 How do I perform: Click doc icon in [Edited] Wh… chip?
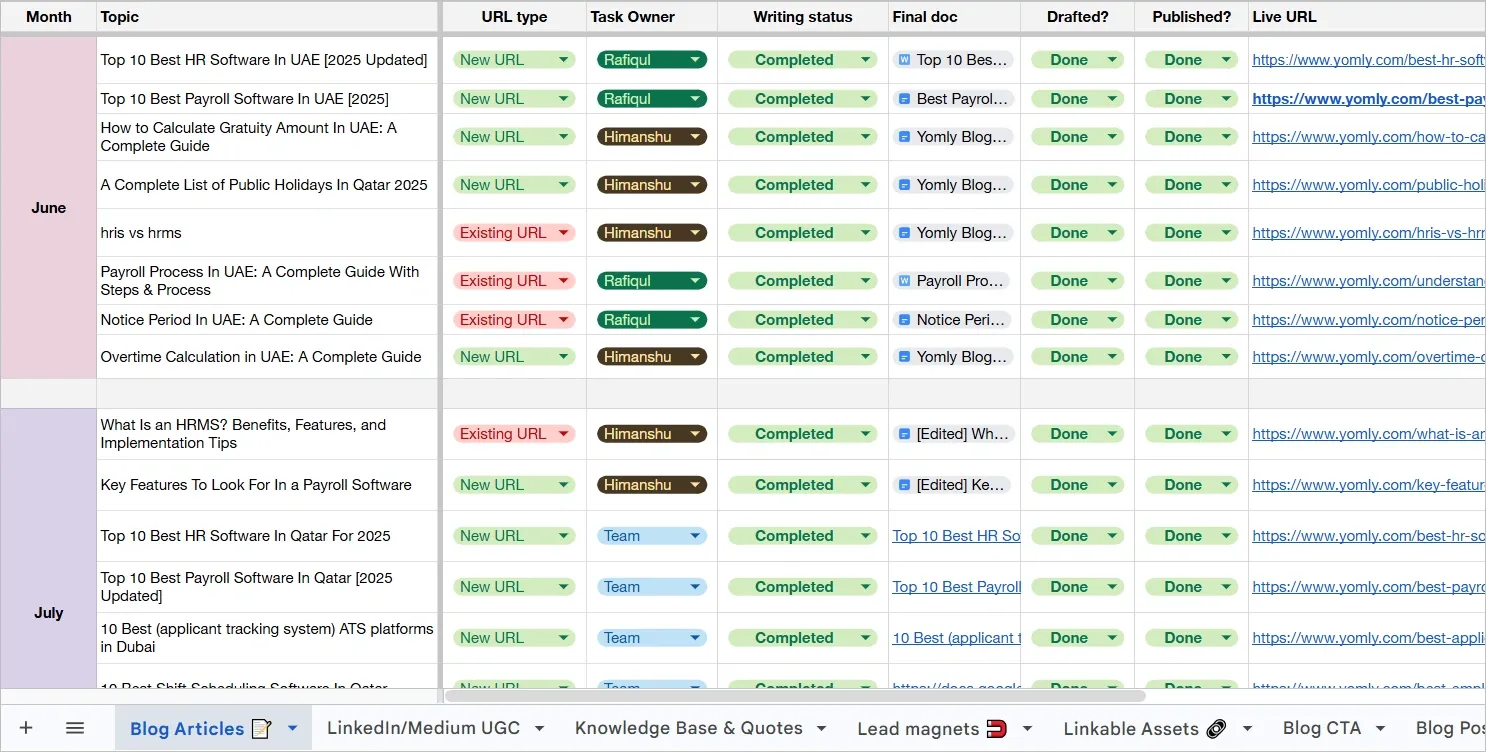904,434
